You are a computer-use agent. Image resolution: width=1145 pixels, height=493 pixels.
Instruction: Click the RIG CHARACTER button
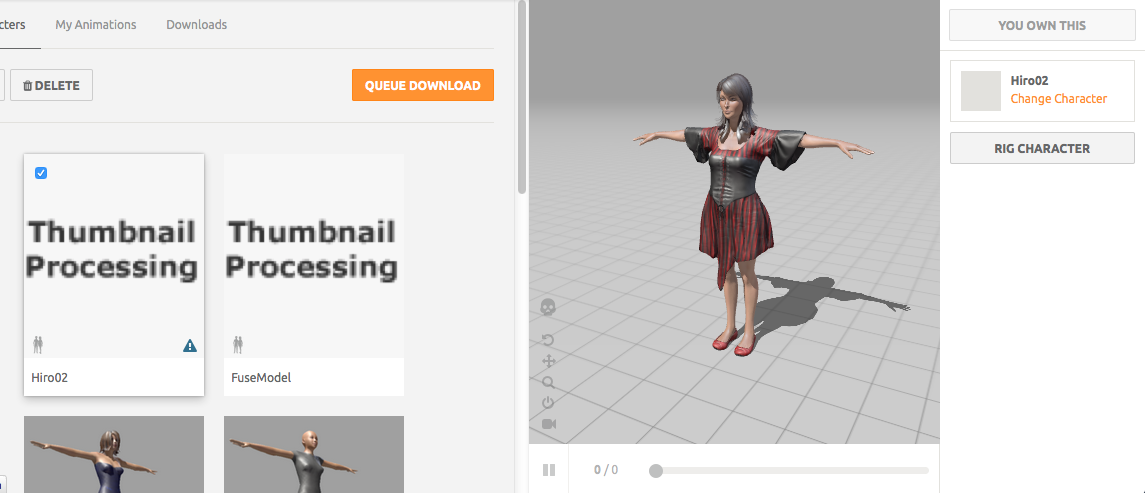click(1042, 148)
